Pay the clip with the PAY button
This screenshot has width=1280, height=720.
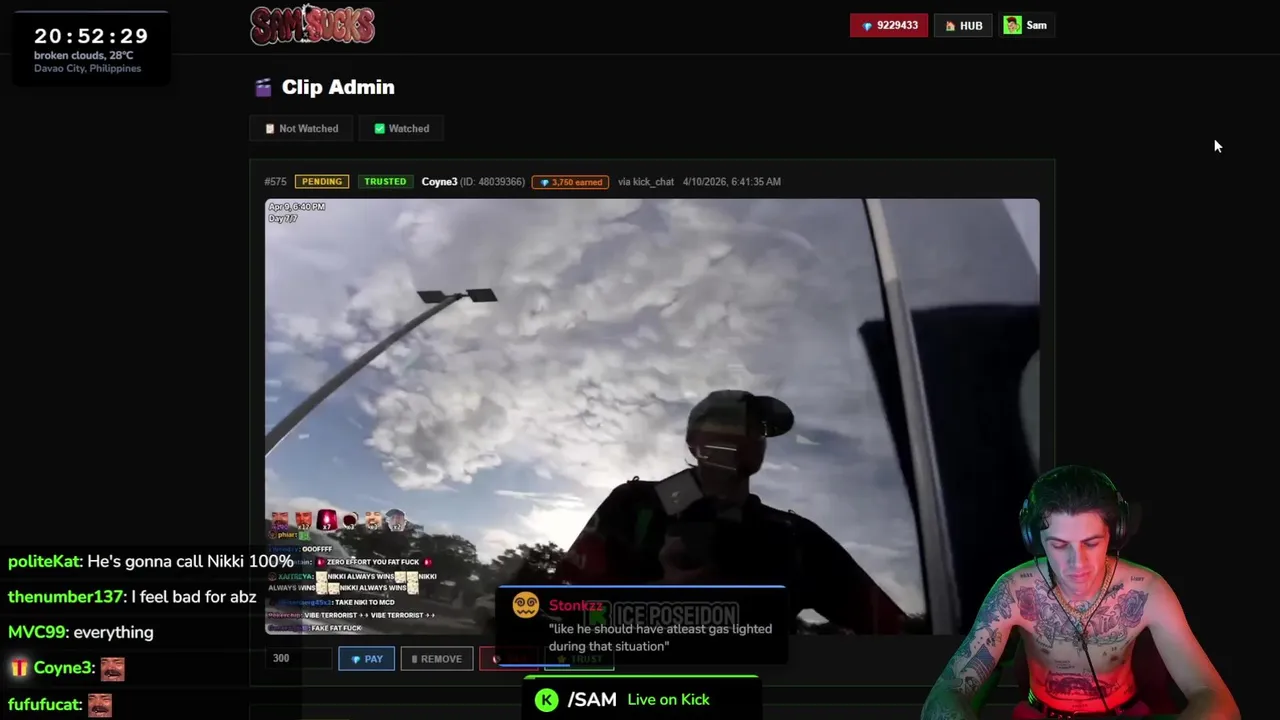(366, 659)
